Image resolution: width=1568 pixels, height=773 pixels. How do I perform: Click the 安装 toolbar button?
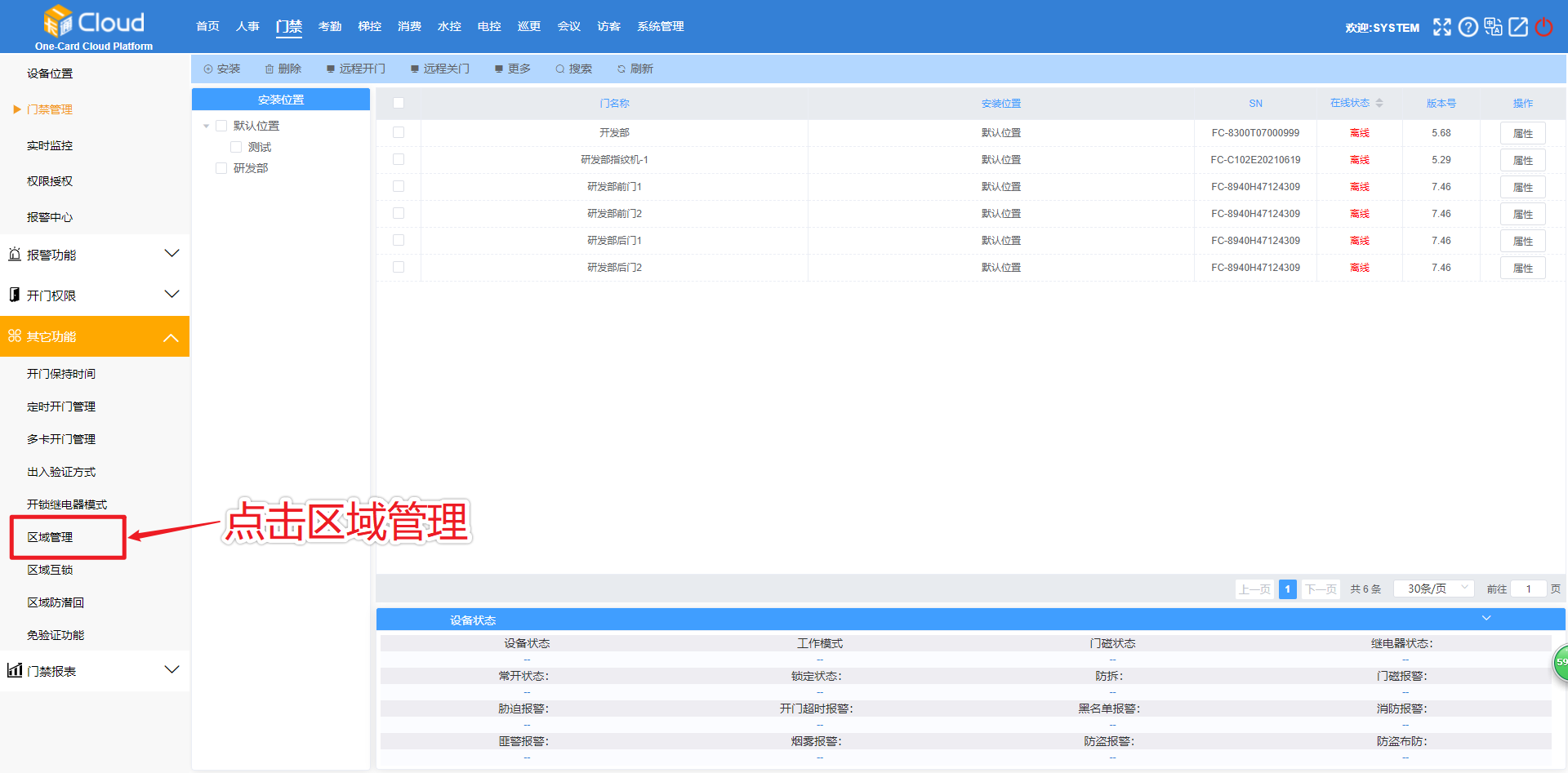click(x=222, y=69)
